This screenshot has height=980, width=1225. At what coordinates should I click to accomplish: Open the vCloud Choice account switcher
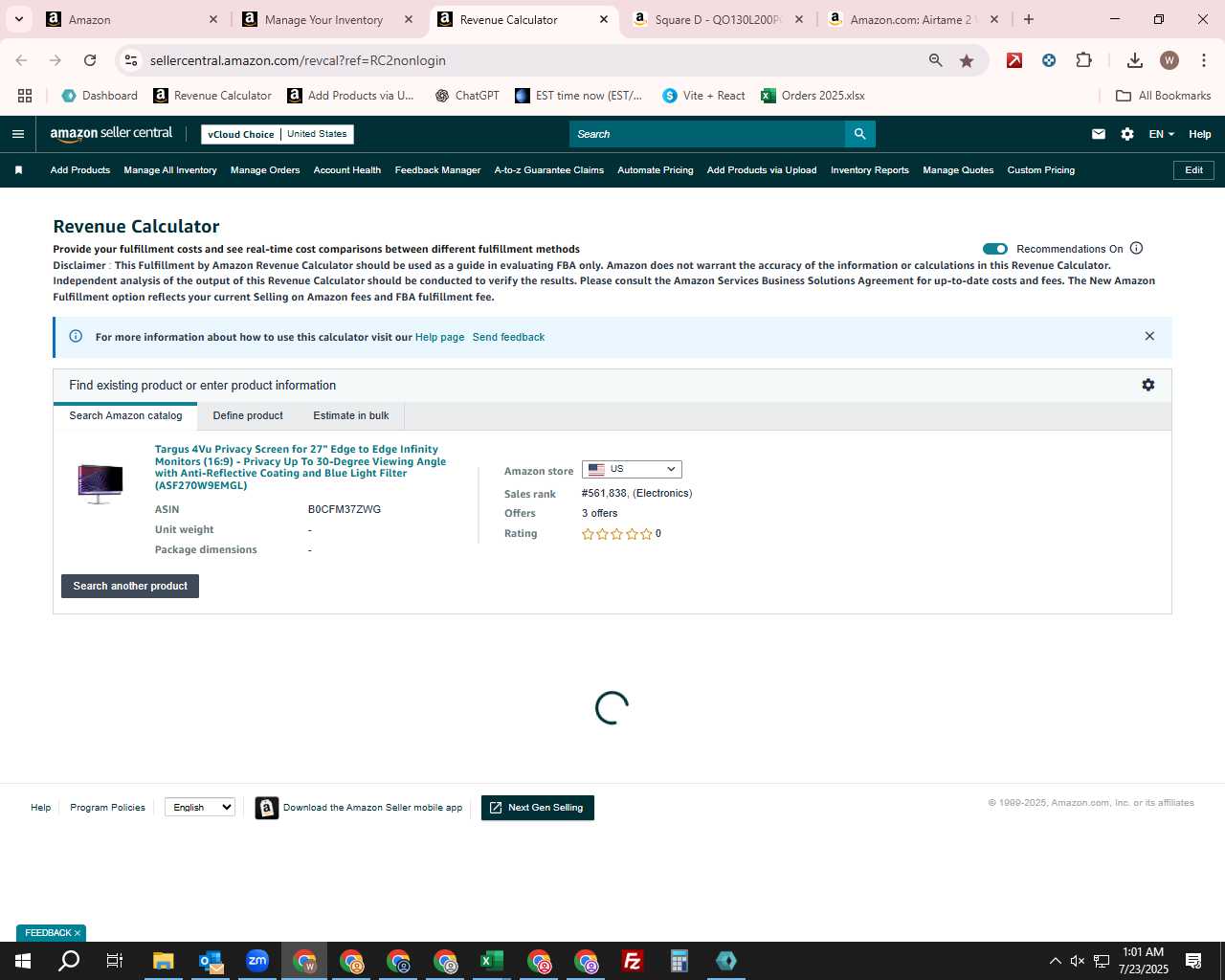(278, 134)
